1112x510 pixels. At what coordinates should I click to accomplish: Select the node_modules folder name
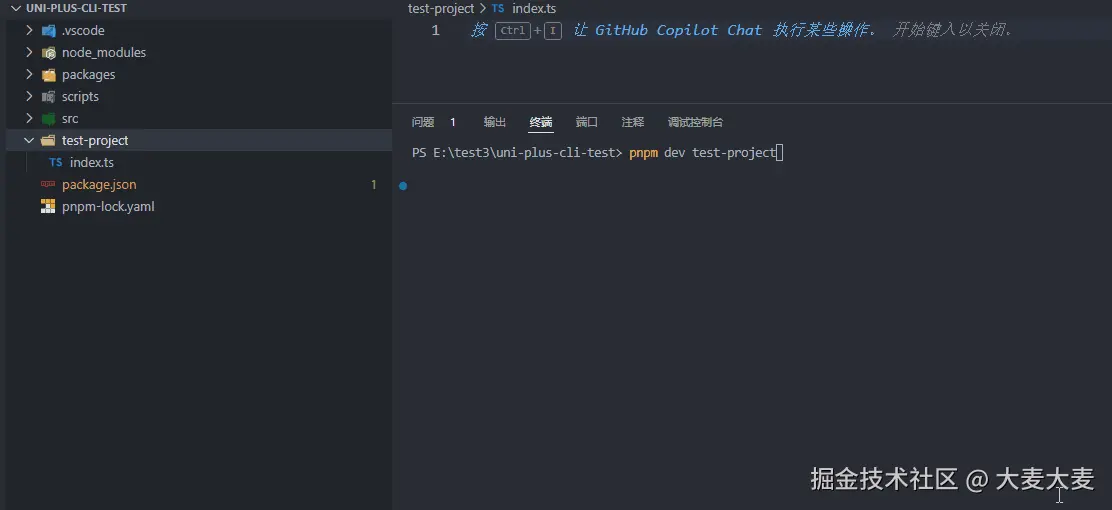pos(104,52)
